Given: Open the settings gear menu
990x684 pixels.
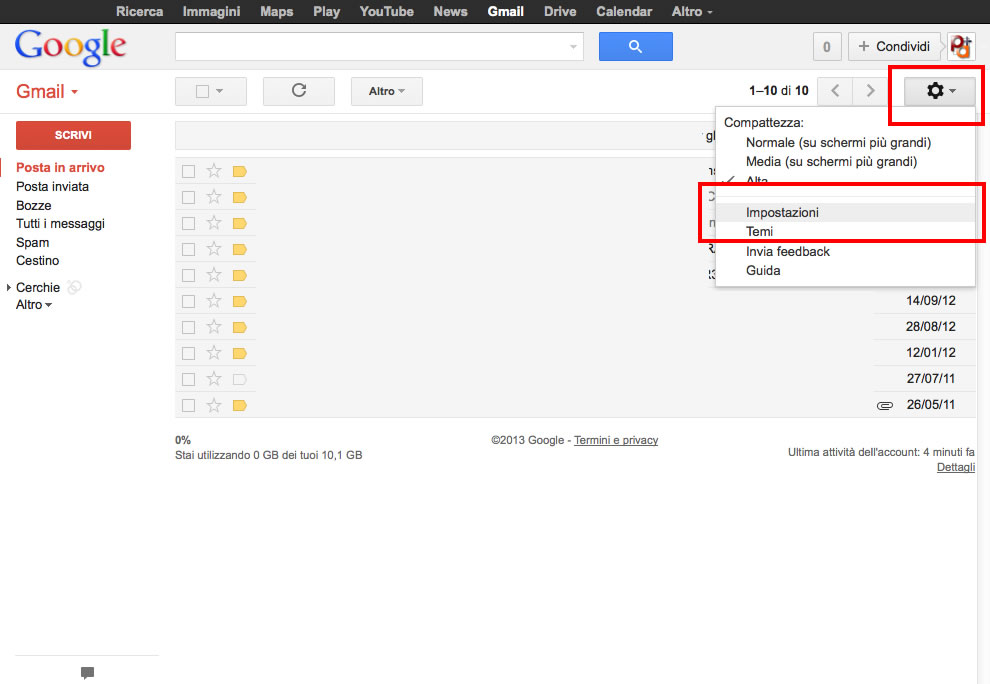Looking at the screenshot, I should coord(939,91).
